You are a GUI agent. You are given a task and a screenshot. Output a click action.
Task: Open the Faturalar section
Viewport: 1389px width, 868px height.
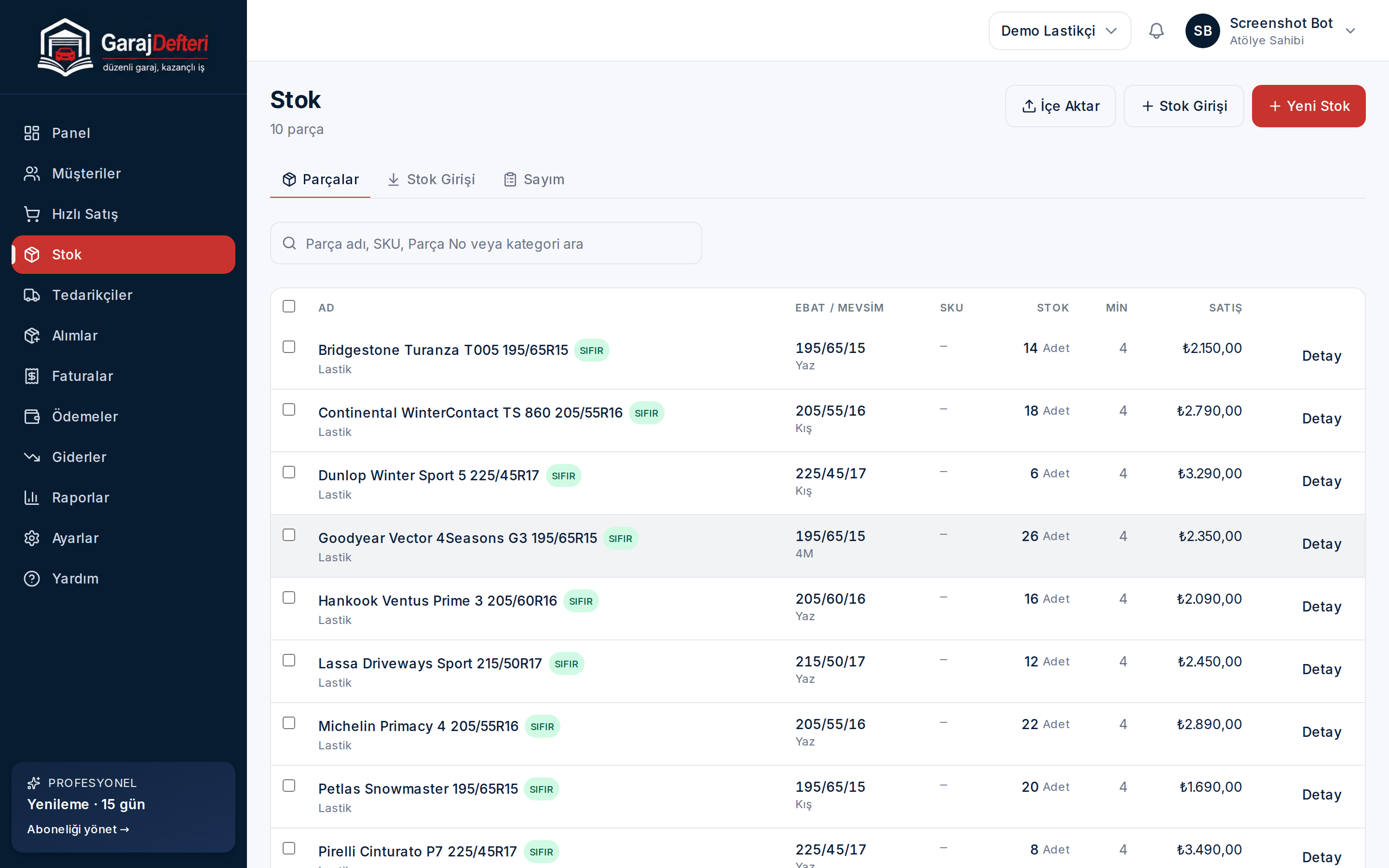(123, 376)
